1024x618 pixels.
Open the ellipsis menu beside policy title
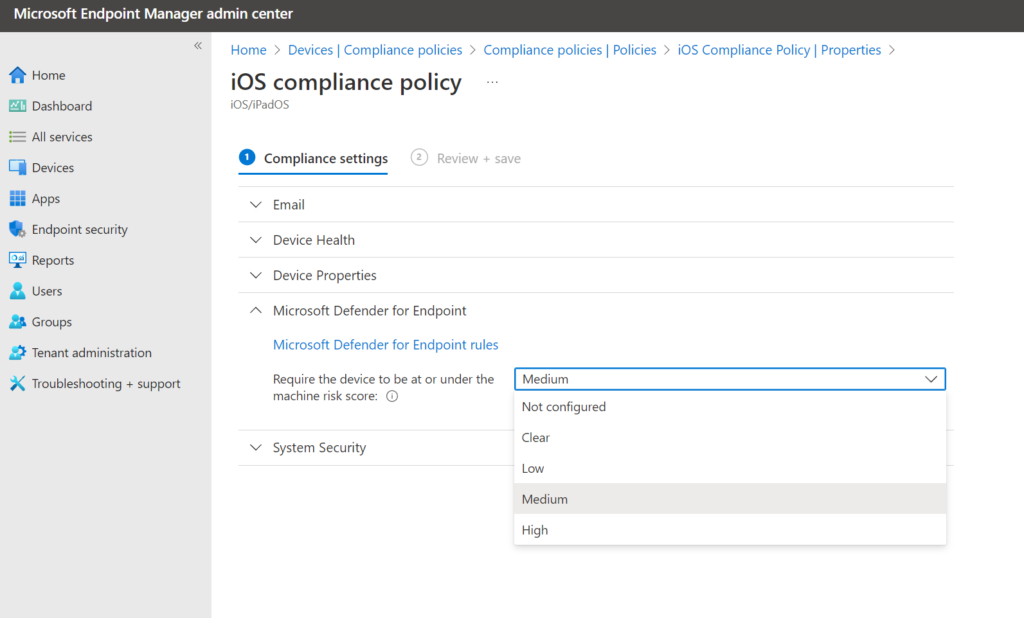pyautogui.click(x=492, y=82)
